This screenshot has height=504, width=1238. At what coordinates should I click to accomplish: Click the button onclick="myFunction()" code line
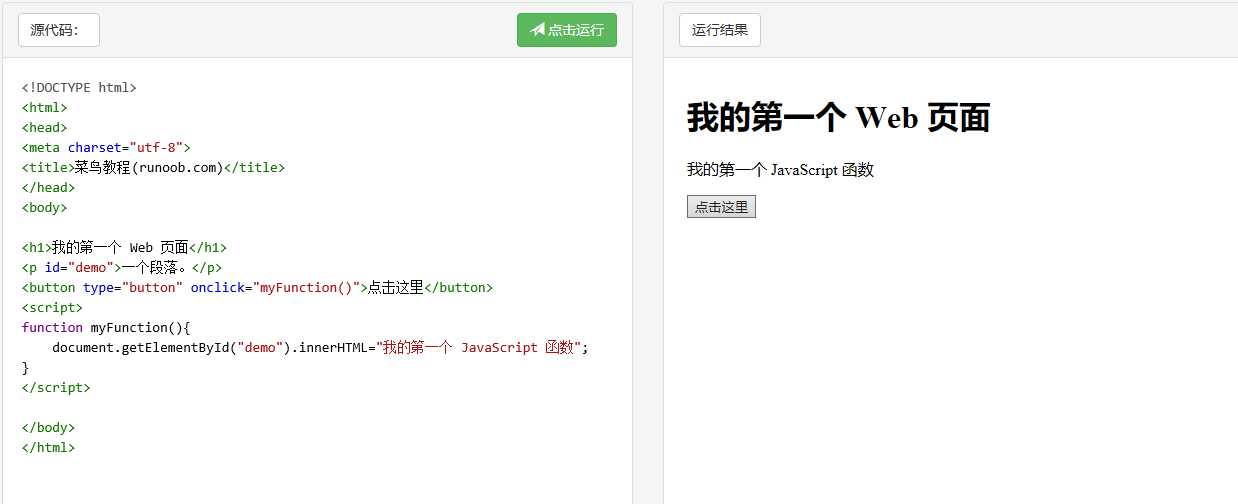pos(257,287)
